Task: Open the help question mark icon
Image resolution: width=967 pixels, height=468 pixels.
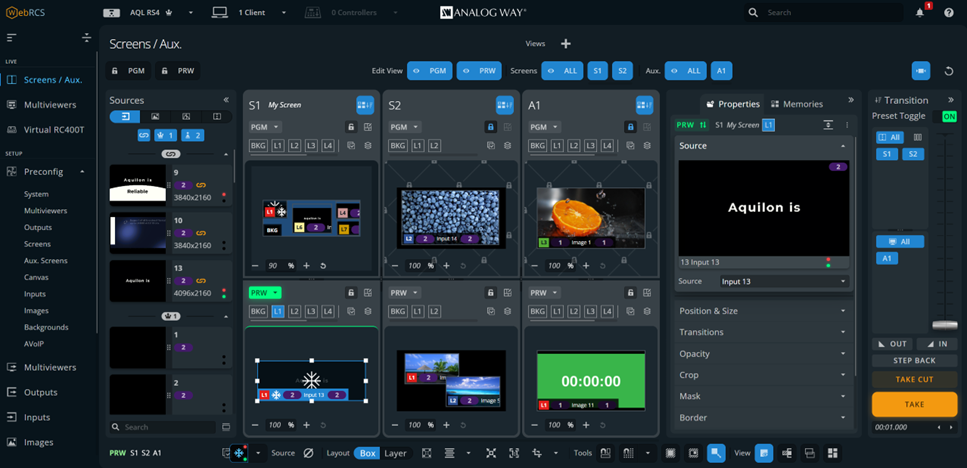Action: [949, 13]
